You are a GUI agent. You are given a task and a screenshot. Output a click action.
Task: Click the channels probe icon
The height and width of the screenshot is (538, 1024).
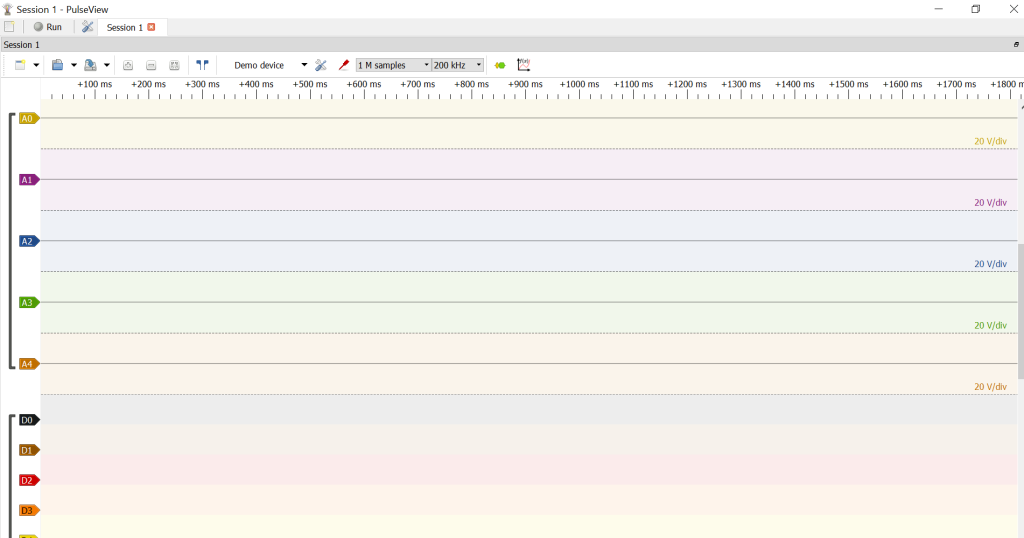pyautogui.click(x=343, y=65)
